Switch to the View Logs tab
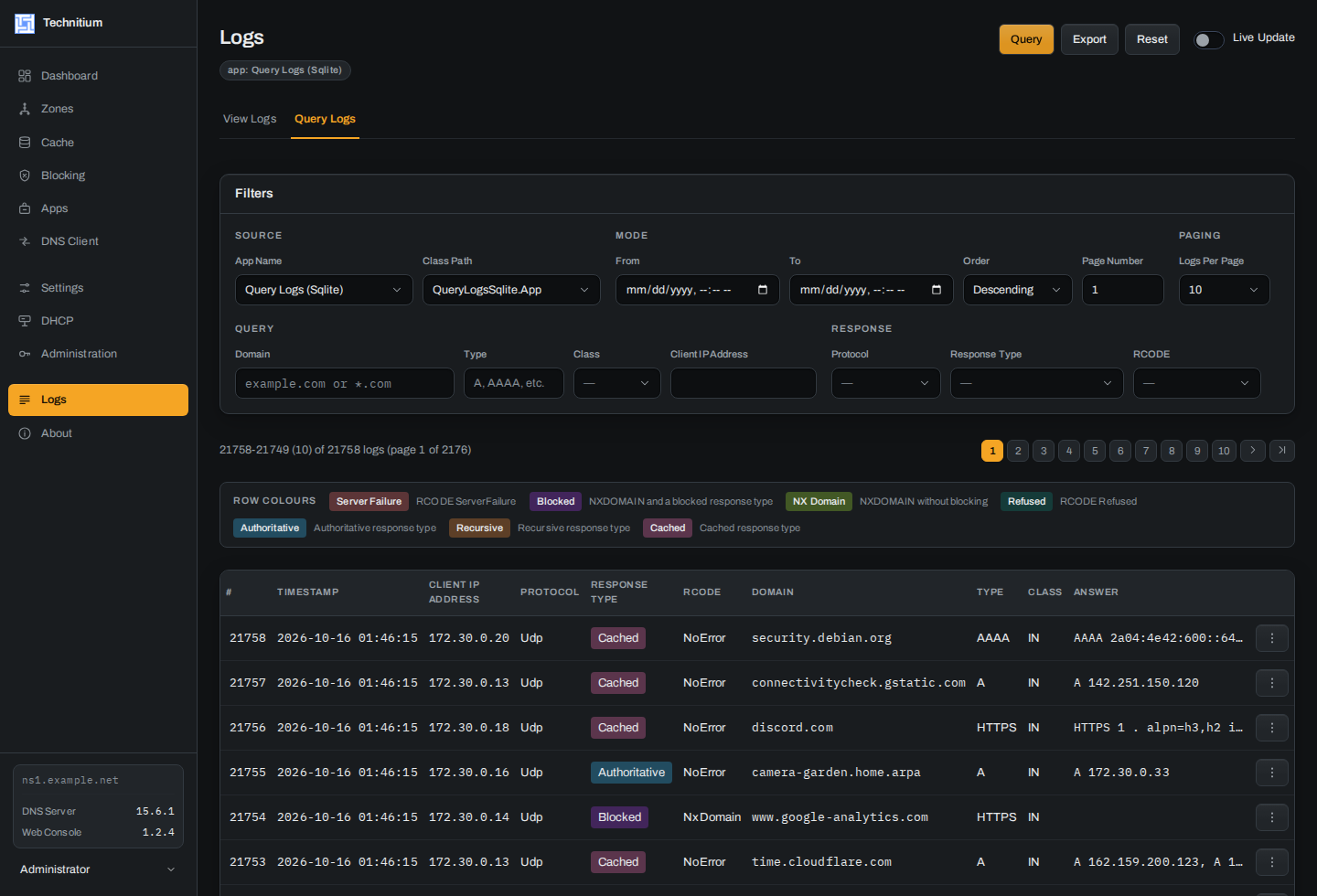 (x=250, y=119)
